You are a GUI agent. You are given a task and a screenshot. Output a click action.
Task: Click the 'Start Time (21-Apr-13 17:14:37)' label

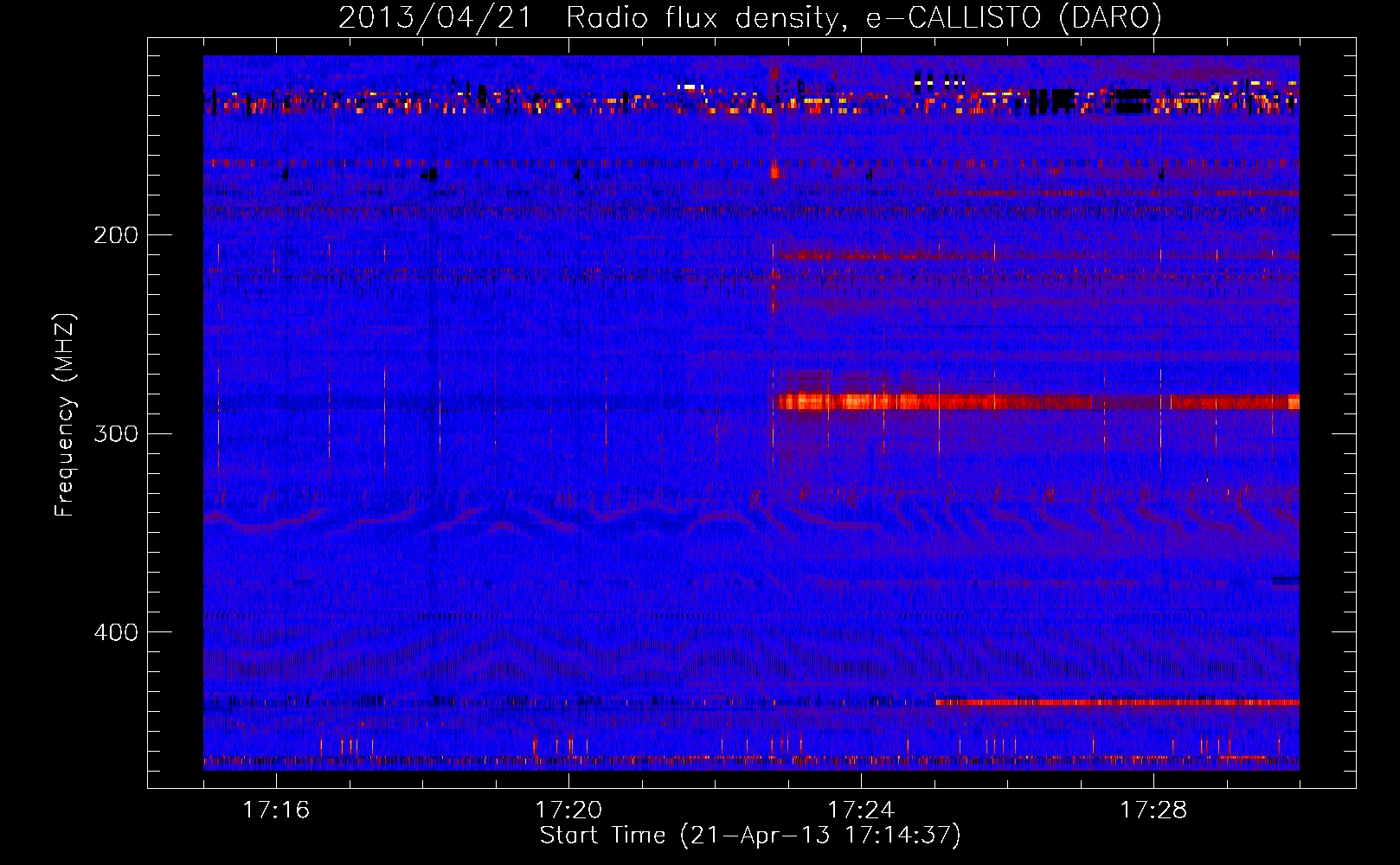(x=750, y=836)
